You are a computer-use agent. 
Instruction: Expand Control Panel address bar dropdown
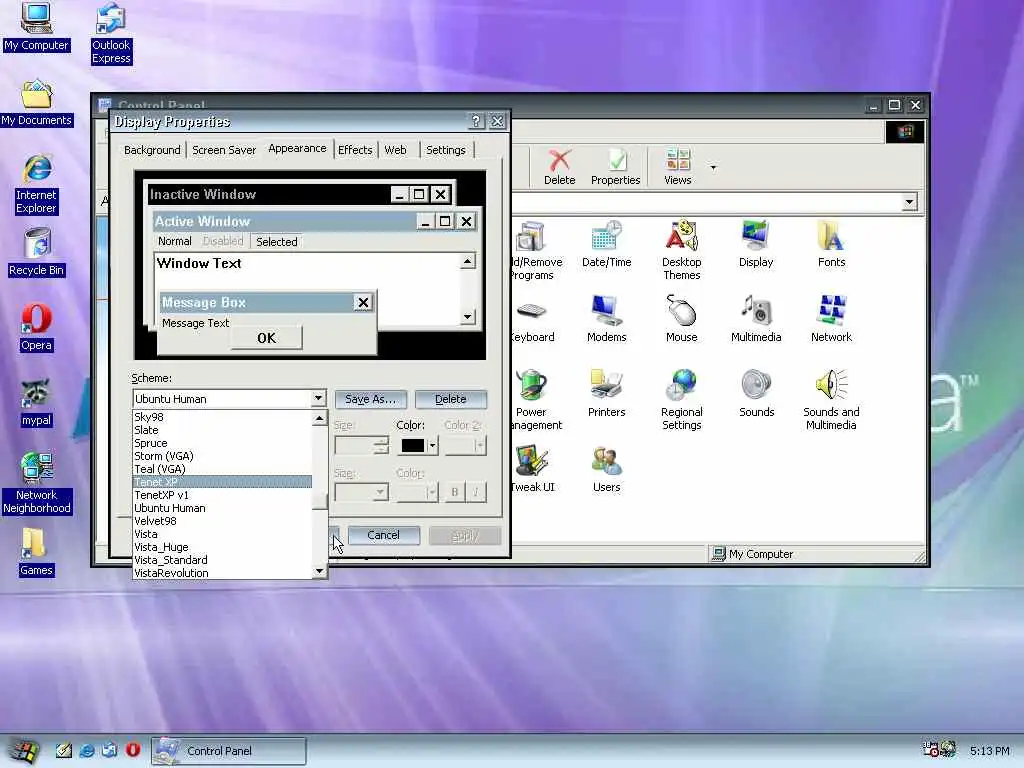(909, 202)
